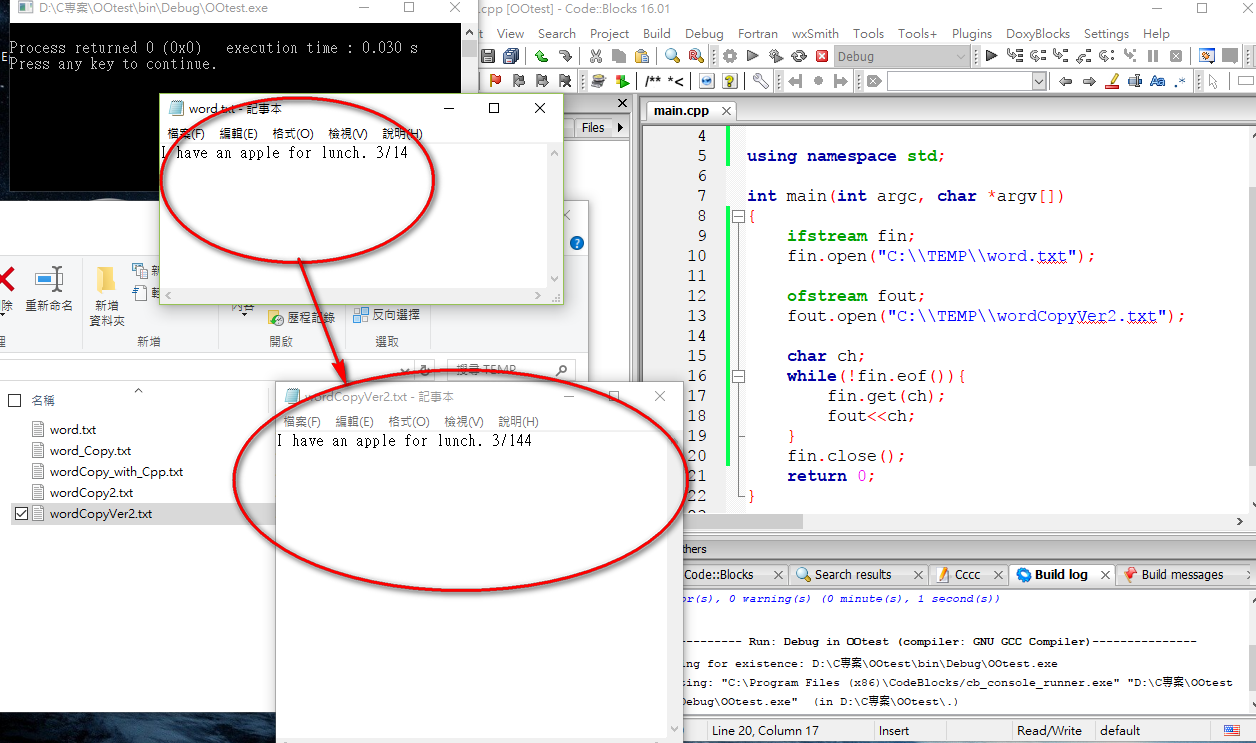Insert a Doxygen line comment (*<)
This screenshot has height=743, width=1256.
676,81
